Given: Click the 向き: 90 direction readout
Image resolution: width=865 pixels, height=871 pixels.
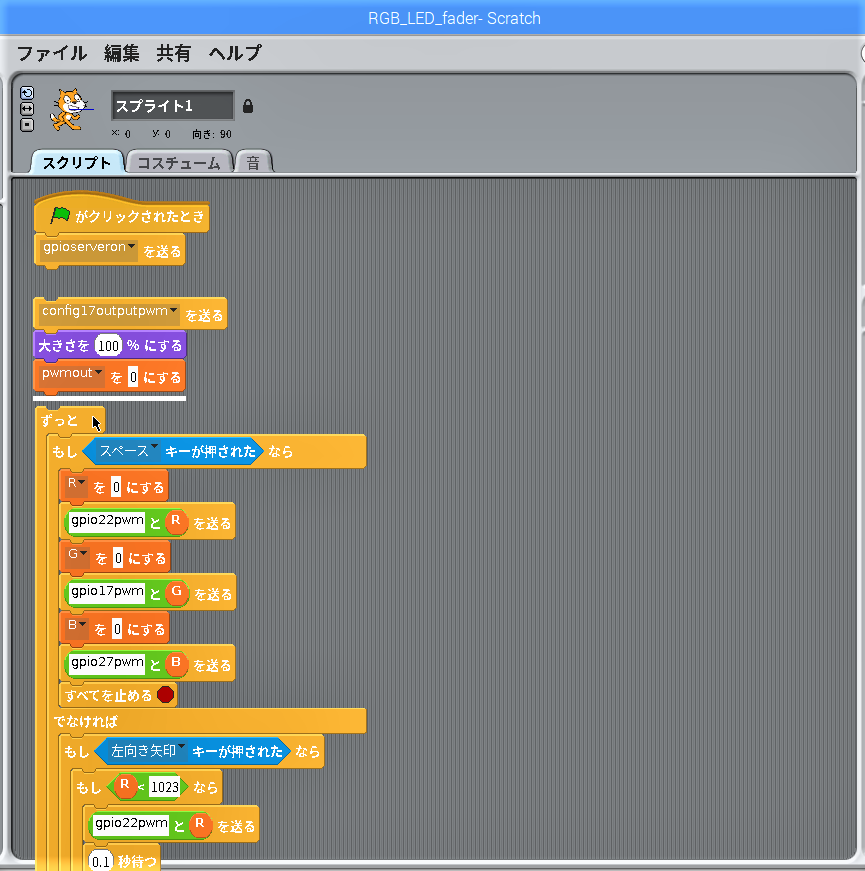Looking at the screenshot, I should [x=212, y=134].
